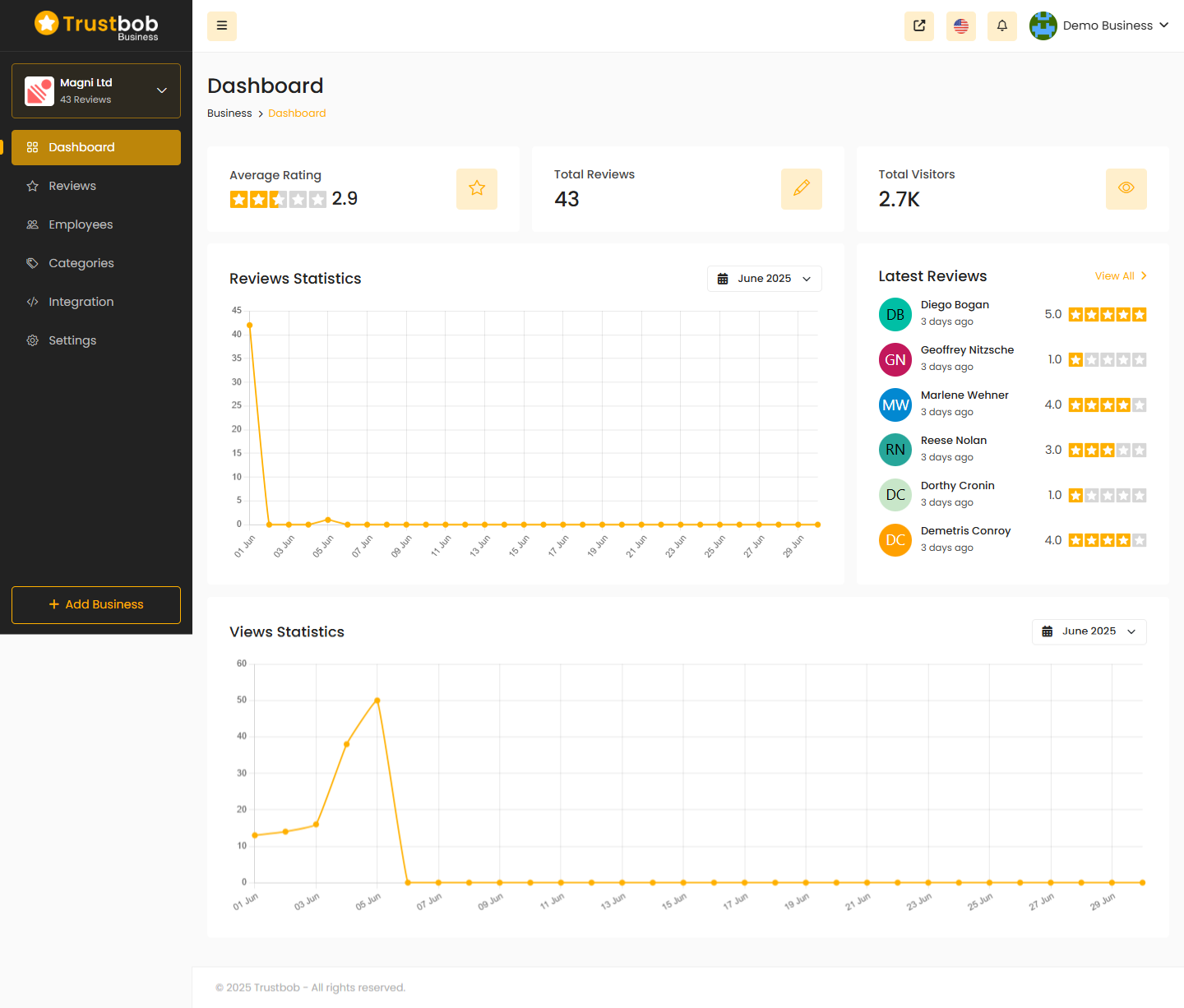The image size is (1184, 1008).
Task: Click the Business breadcrumb link
Action: point(229,113)
